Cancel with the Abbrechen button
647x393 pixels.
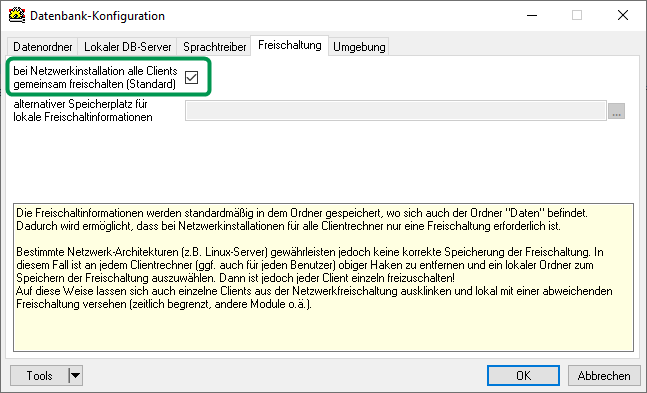click(x=604, y=376)
